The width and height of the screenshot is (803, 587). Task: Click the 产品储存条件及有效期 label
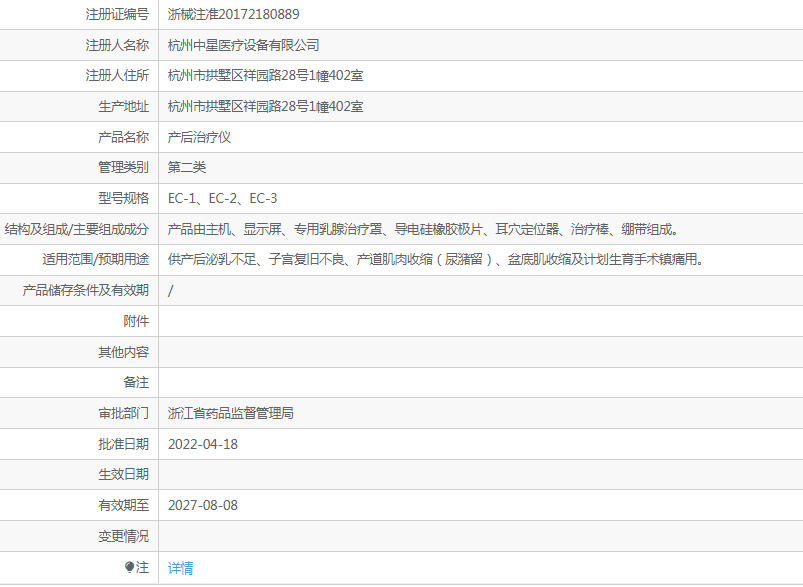click(86, 290)
